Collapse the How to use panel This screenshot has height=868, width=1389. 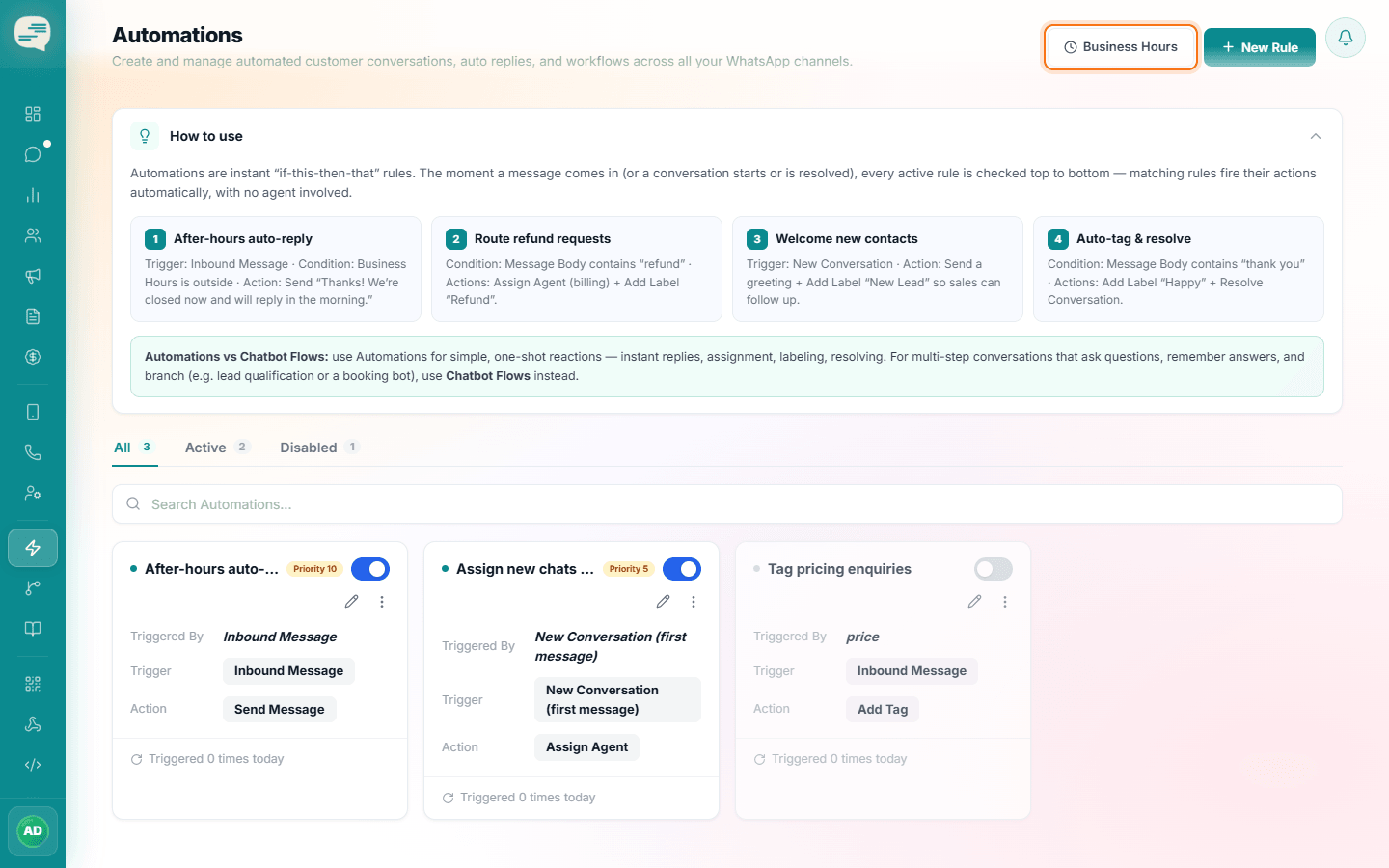click(1316, 136)
